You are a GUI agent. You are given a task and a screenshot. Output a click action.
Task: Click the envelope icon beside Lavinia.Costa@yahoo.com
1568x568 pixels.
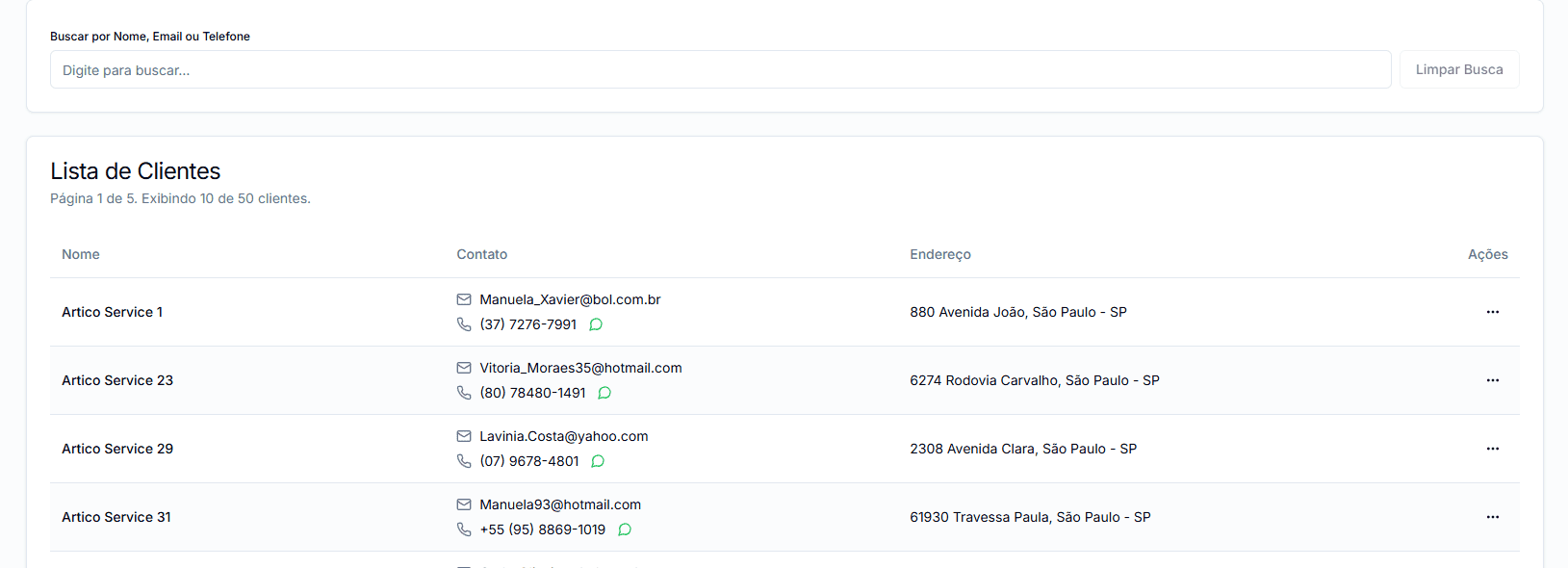pyautogui.click(x=464, y=436)
